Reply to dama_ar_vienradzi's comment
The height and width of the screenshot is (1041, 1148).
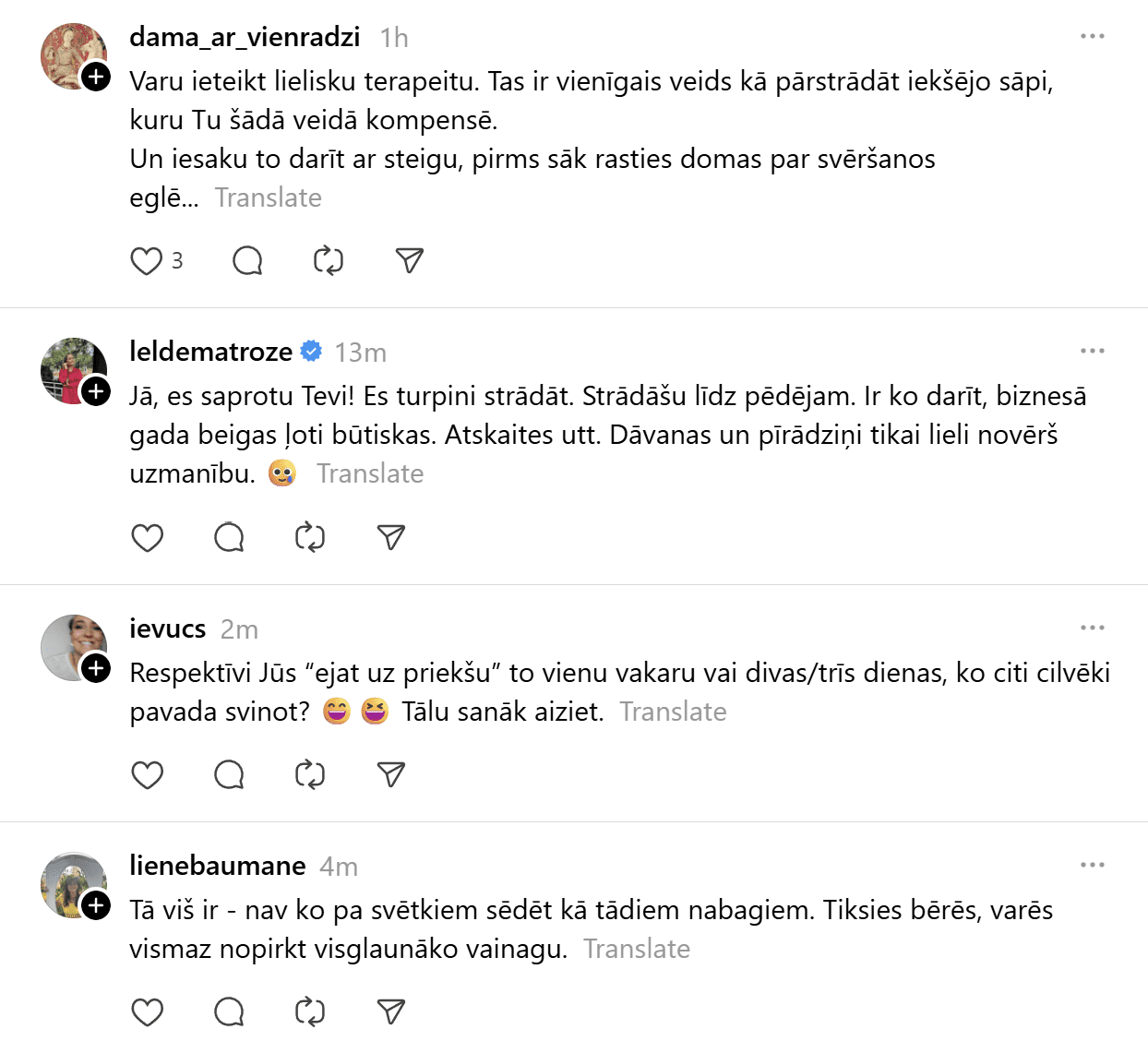coord(247,261)
